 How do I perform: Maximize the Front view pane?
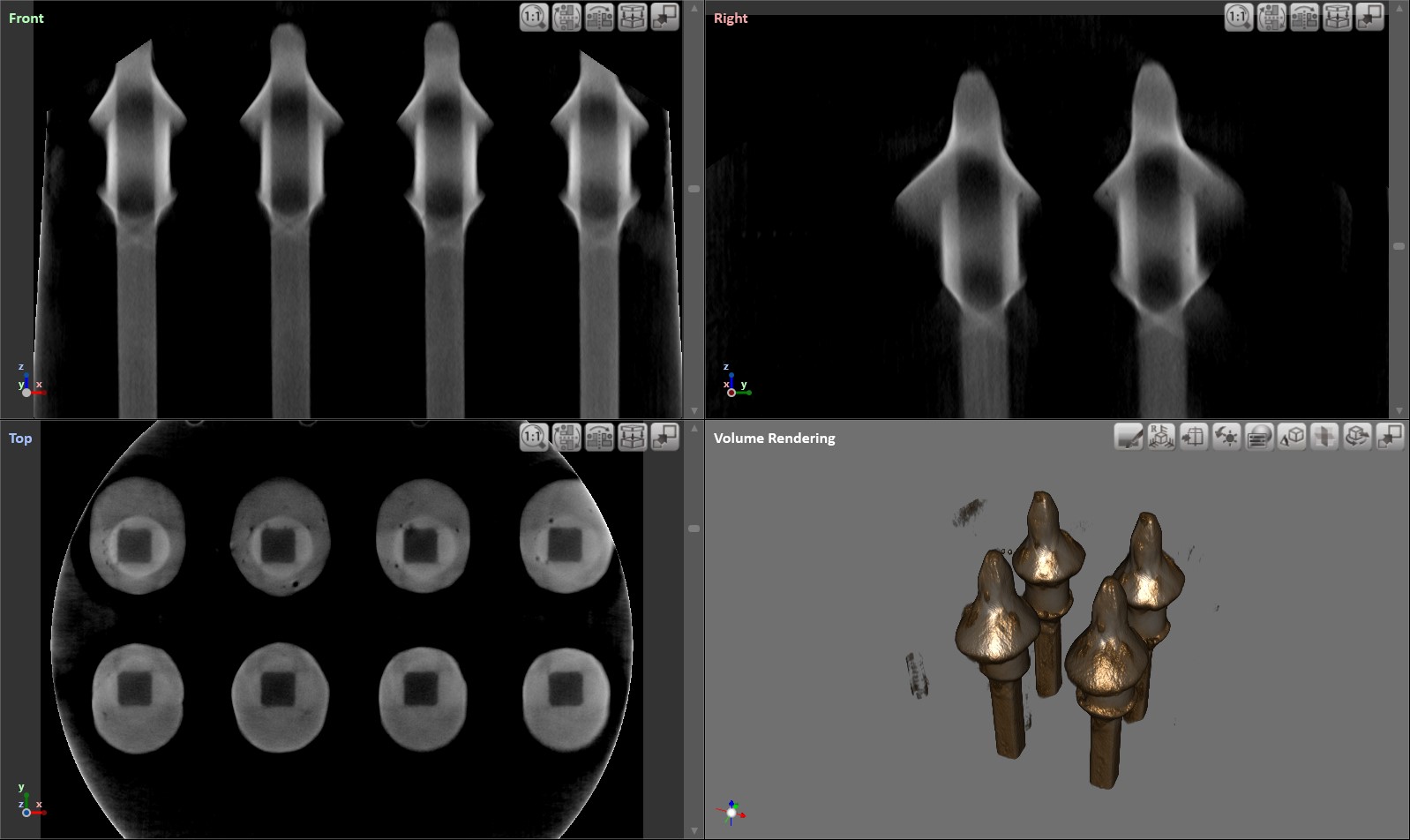click(x=664, y=18)
